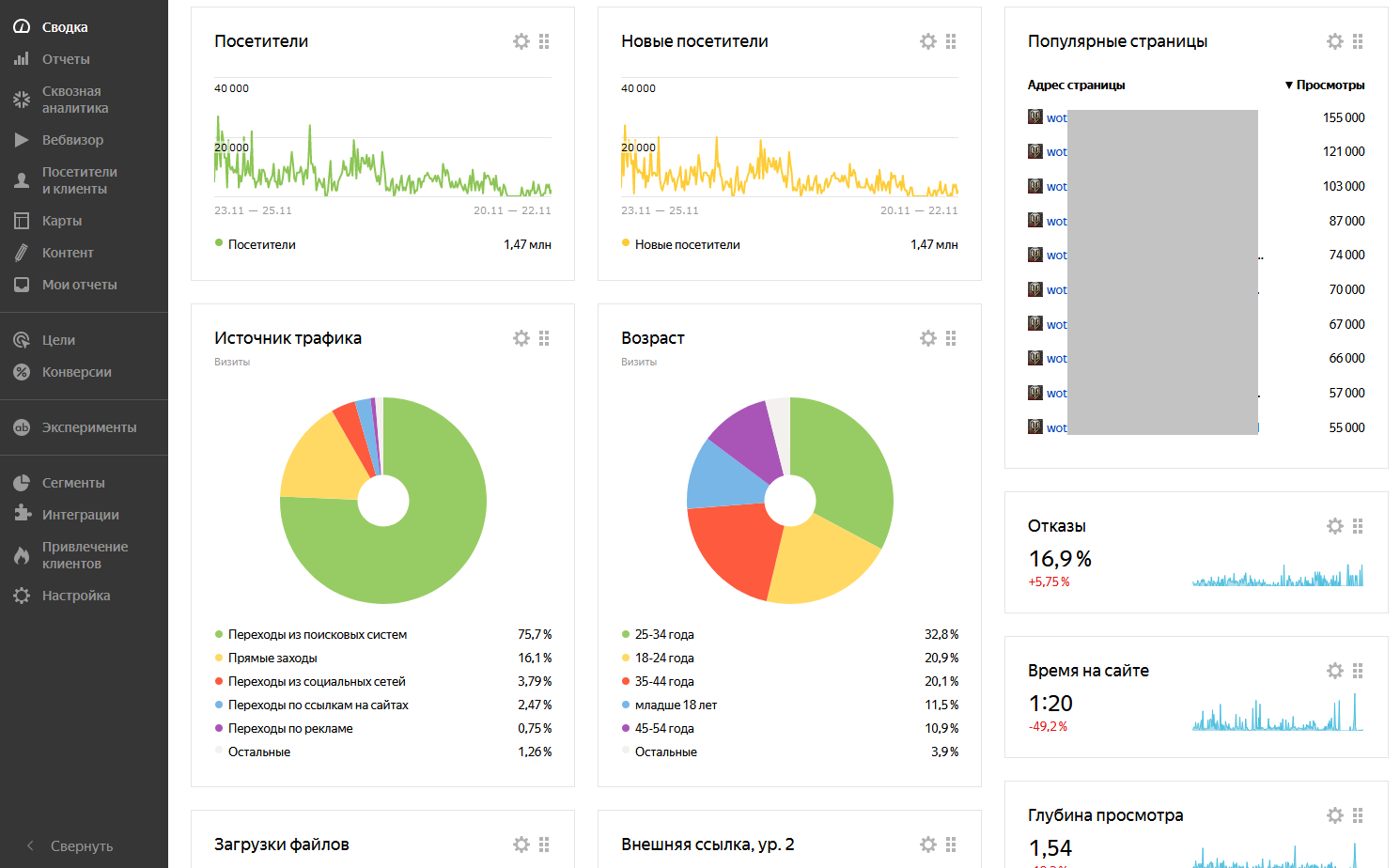This screenshot has height=868, width=1400.
Task: Open the Карты sidebar icon
Action: pos(22,221)
